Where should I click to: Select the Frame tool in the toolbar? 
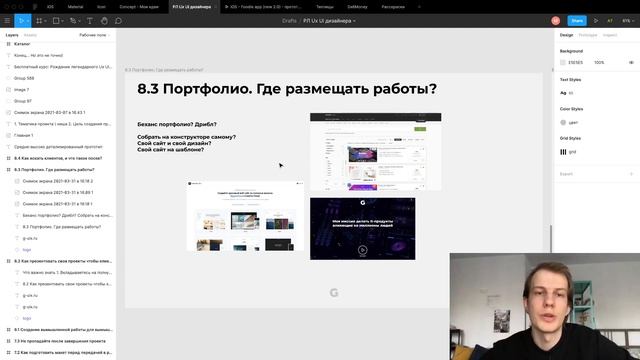[39, 21]
